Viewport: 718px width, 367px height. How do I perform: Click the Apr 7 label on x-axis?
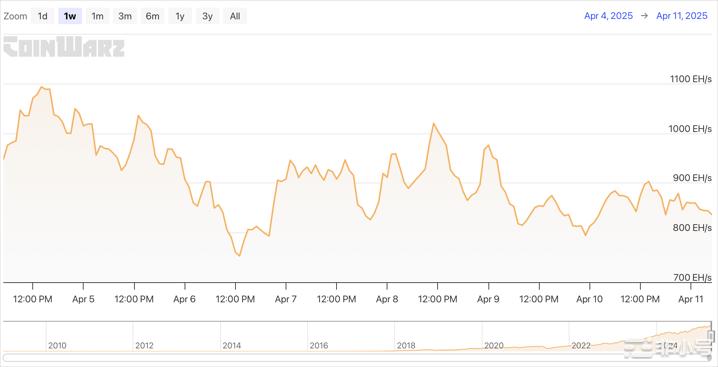click(286, 299)
